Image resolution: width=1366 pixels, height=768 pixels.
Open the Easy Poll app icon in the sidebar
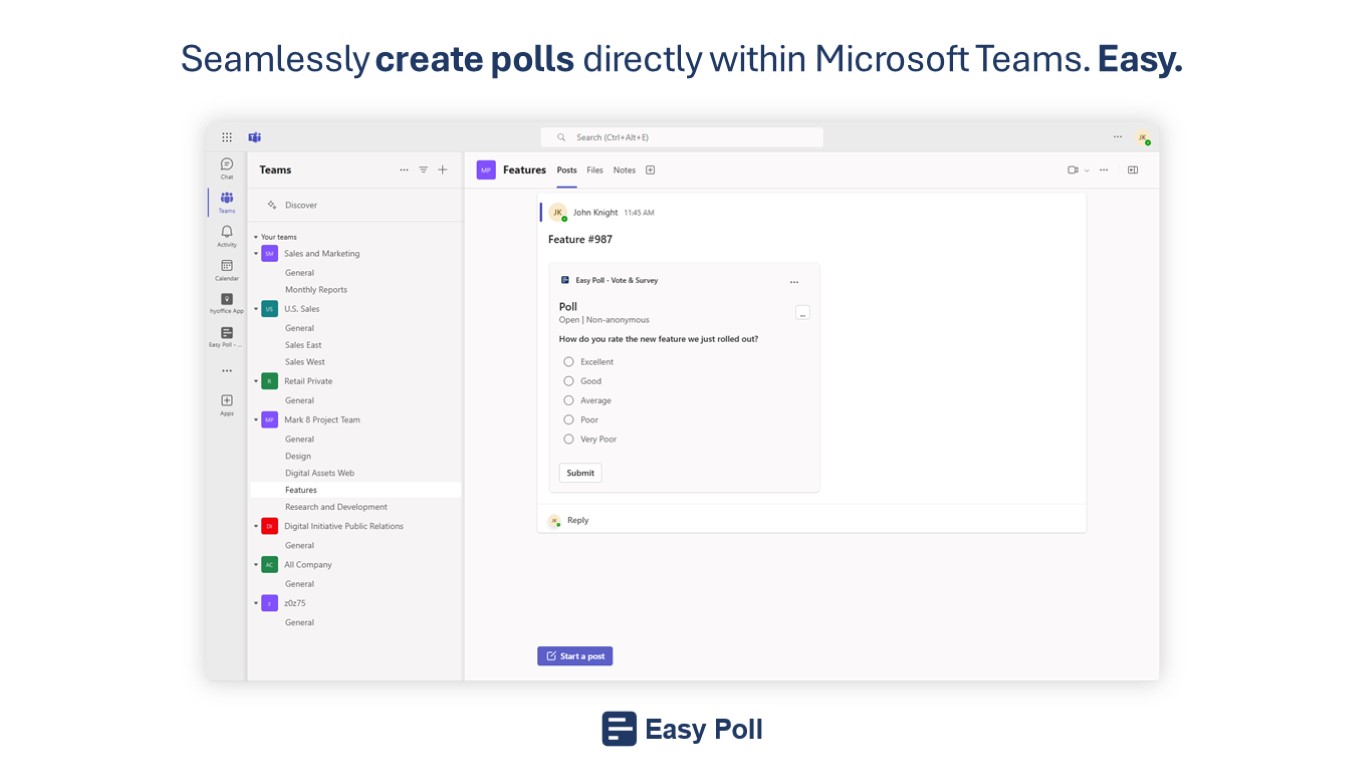coord(227,335)
